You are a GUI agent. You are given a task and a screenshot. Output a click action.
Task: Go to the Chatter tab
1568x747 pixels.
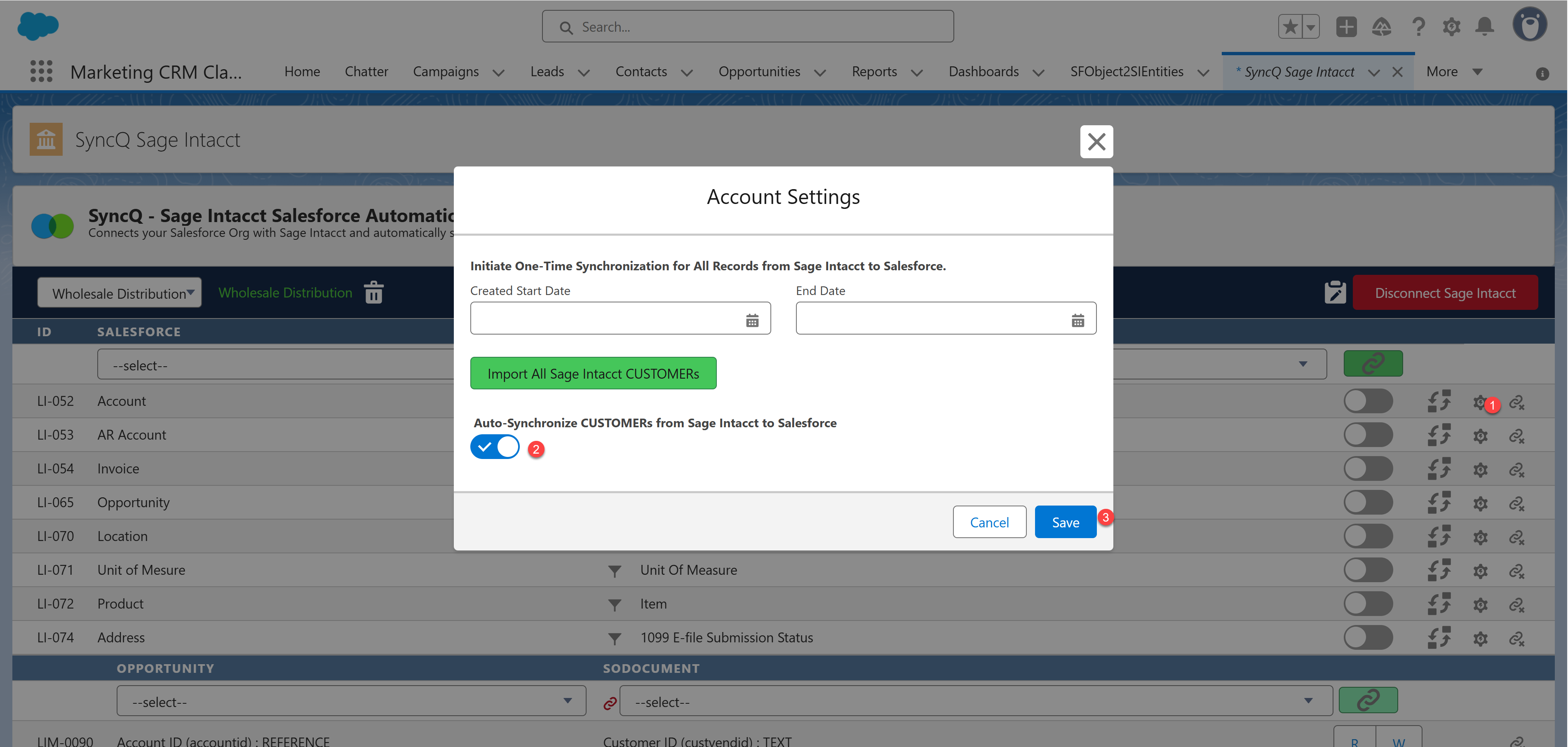[x=366, y=72]
